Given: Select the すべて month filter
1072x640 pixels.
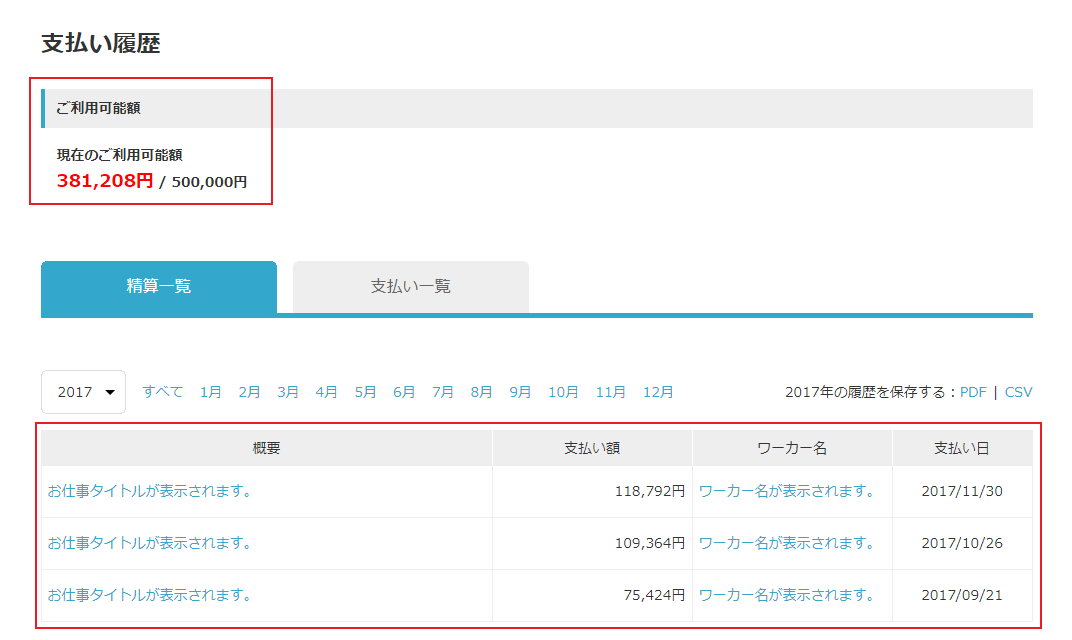Looking at the screenshot, I should [x=163, y=392].
